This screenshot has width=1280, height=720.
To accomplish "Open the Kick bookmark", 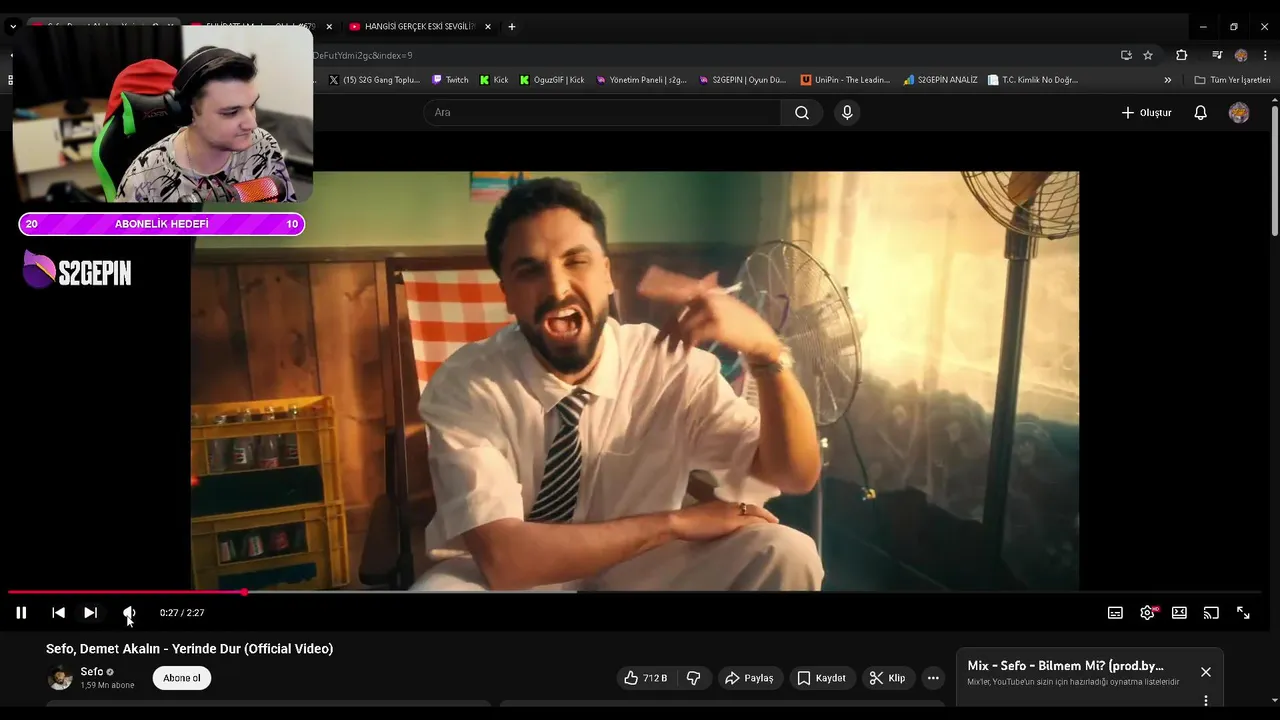I will click(494, 80).
